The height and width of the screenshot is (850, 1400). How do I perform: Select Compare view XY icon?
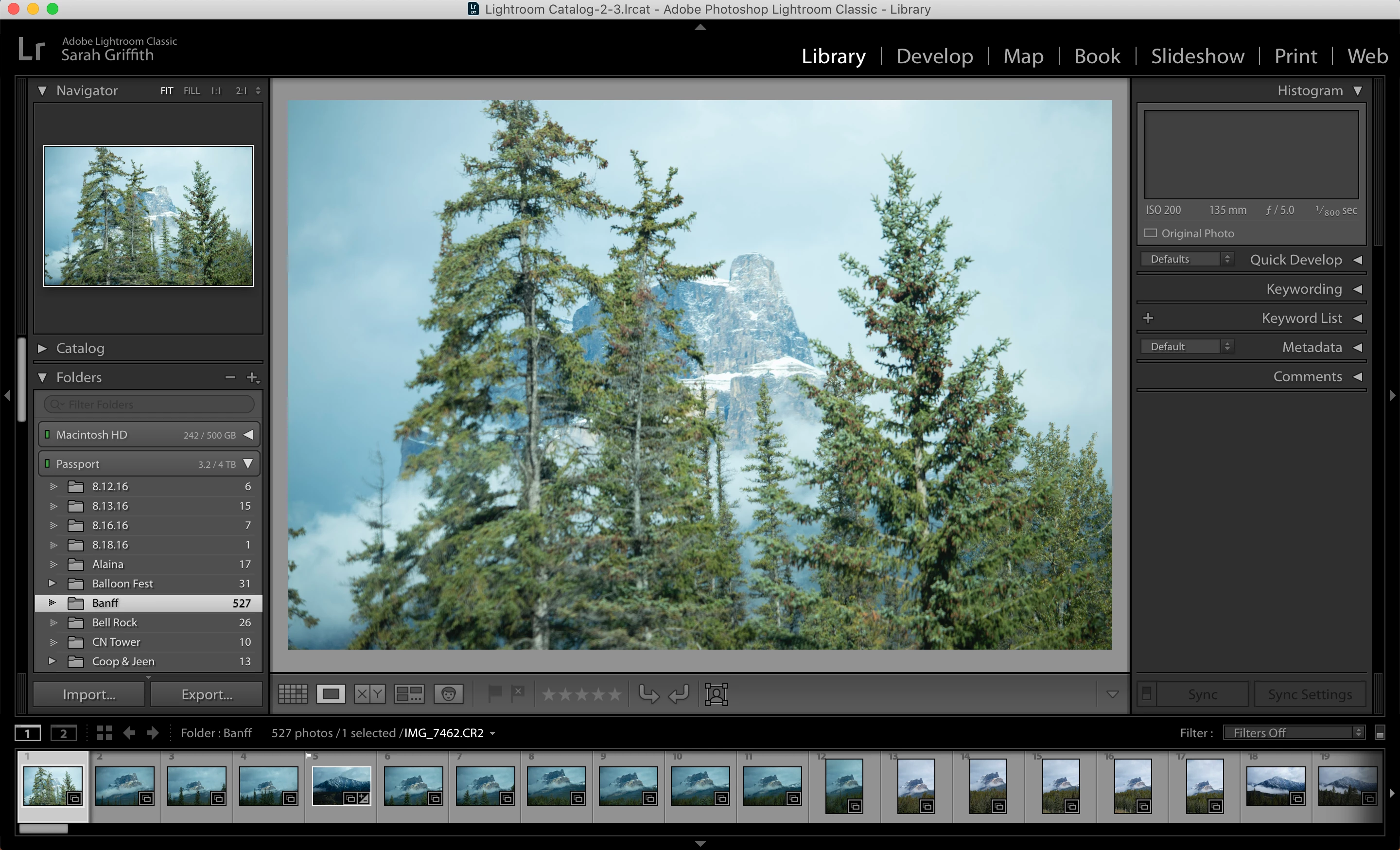(369, 694)
